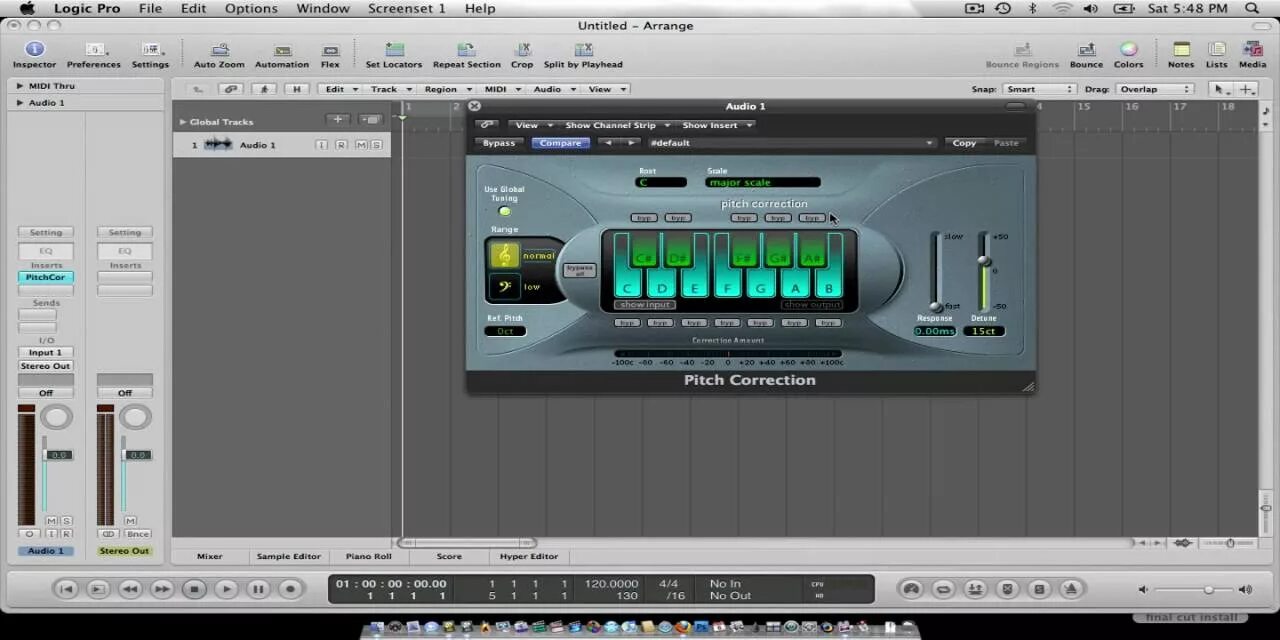This screenshot has width=1280, height=640.
Task: Open the Track local menu dropdown
Action: coord(389,89)
